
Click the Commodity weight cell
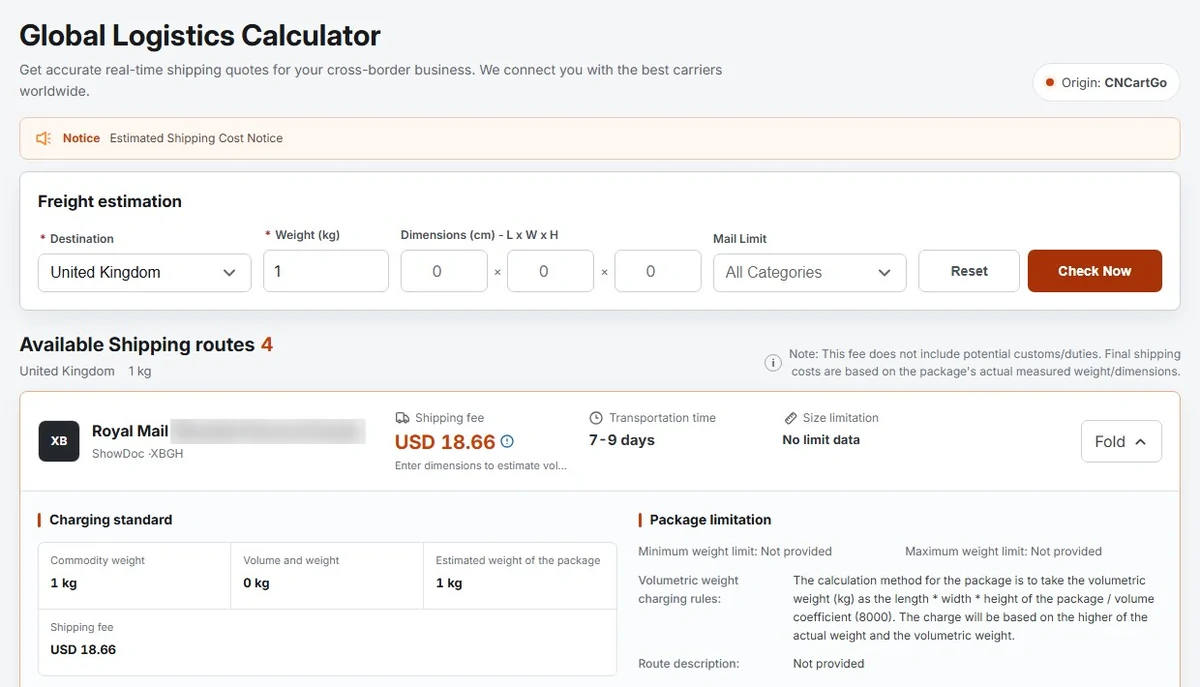pos(134,575)
